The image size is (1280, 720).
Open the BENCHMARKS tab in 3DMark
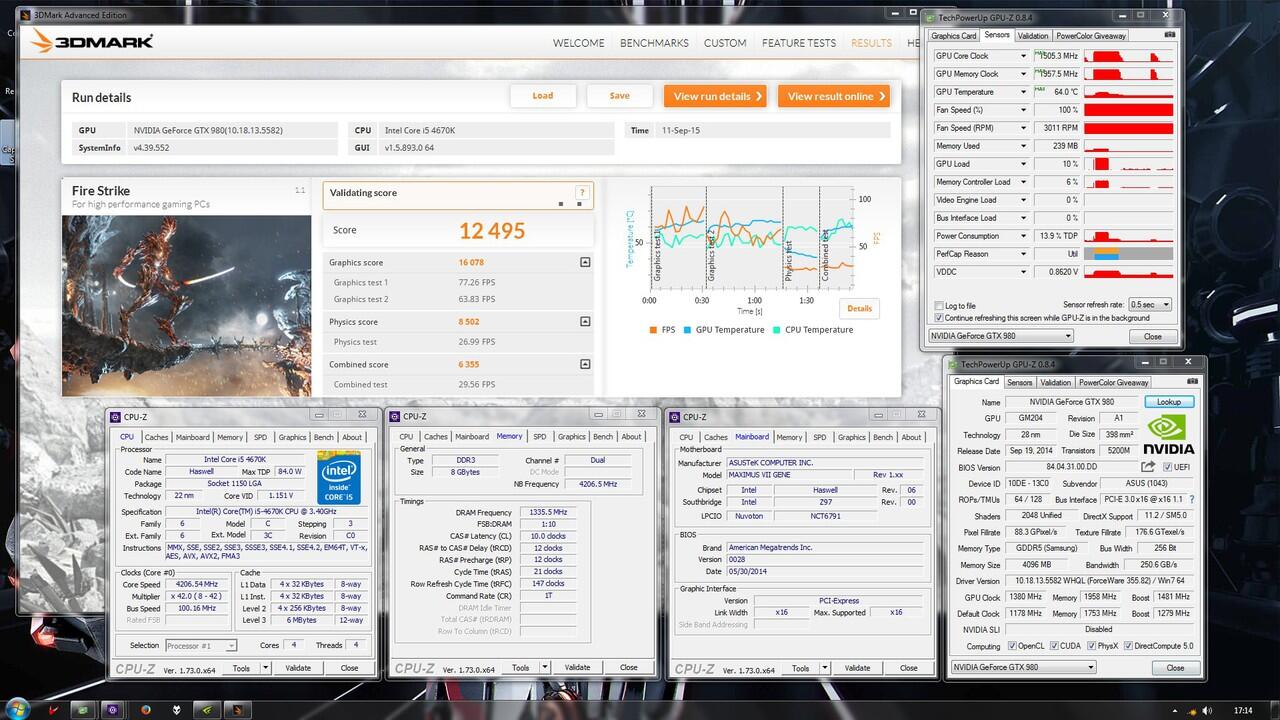click(x=654, y=43)
